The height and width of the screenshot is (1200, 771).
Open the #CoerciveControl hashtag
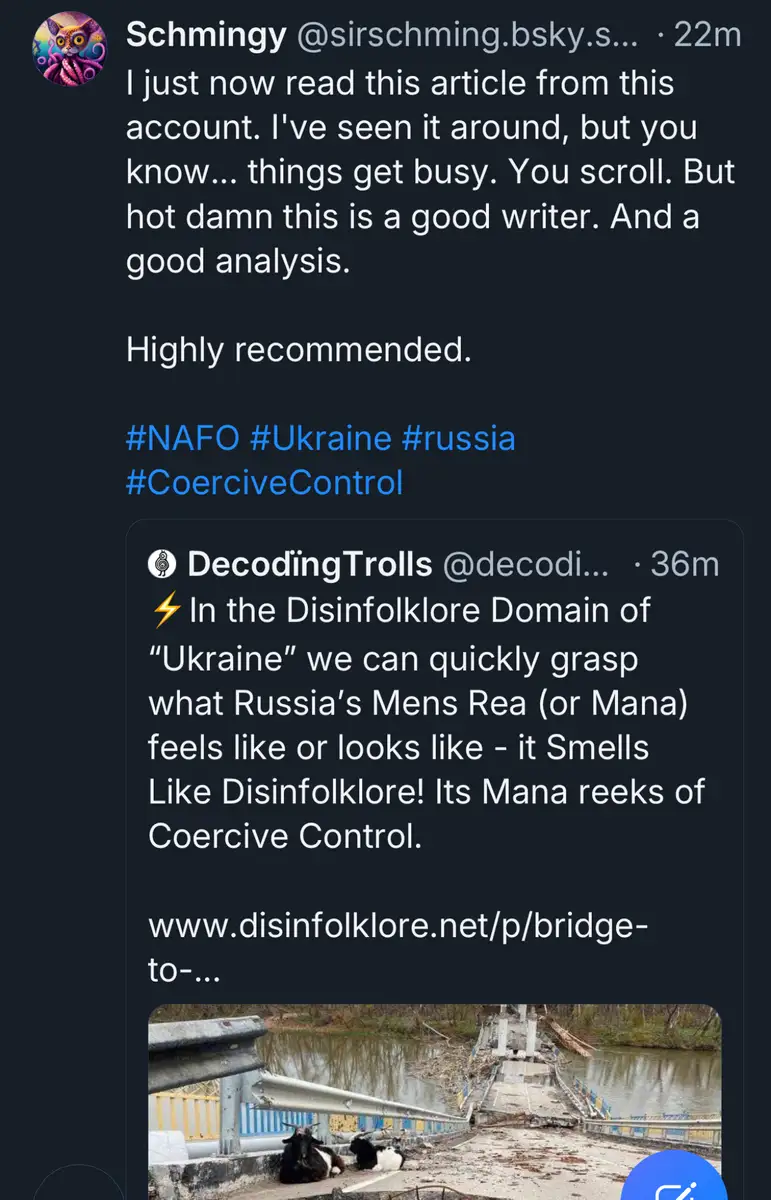[x=264, y=483]
